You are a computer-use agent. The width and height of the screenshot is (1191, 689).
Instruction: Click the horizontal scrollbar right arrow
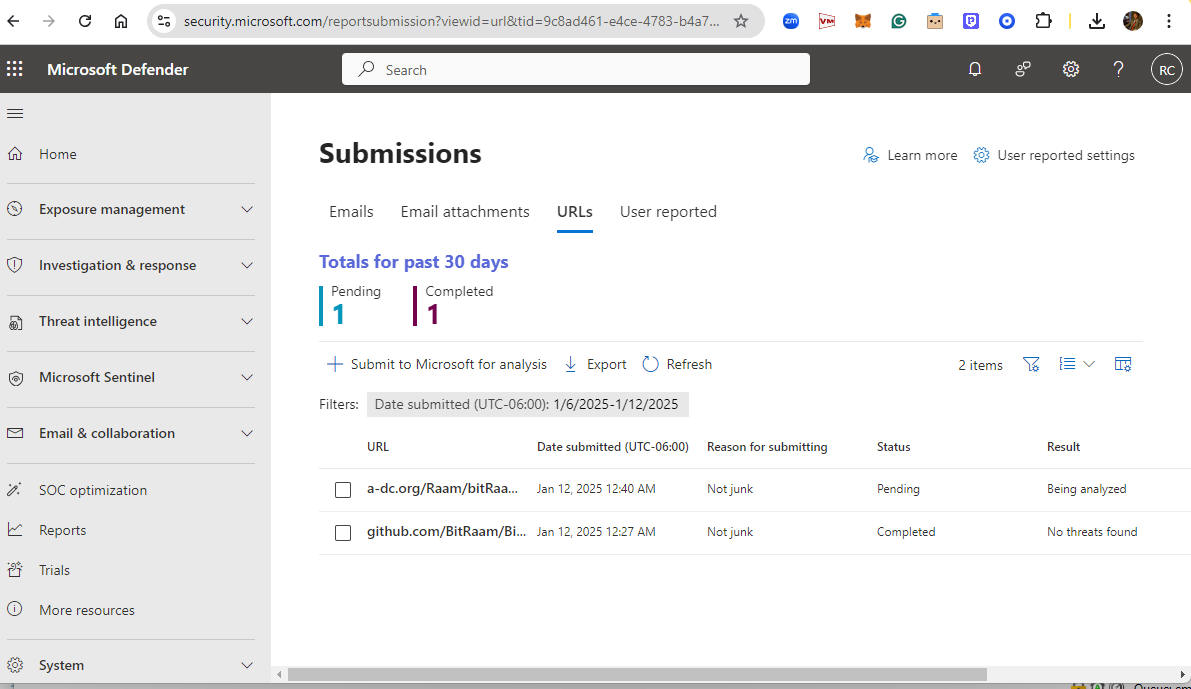pyautogui.click(x=1183, y=675)
